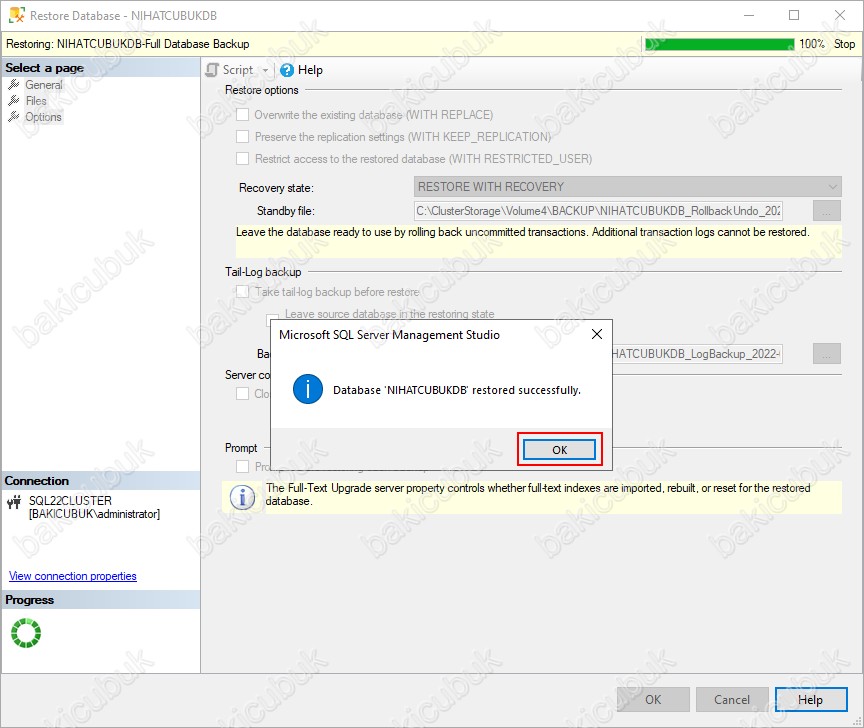
Task: Toggle the Server connections checkbox
Action: 242,393
